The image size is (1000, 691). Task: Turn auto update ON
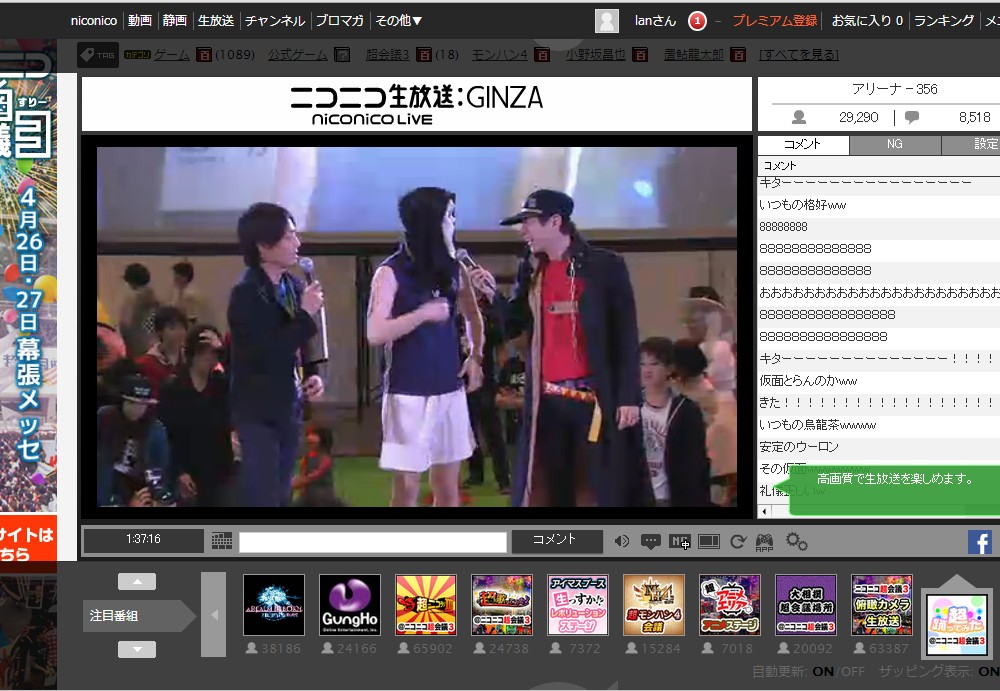823,671
